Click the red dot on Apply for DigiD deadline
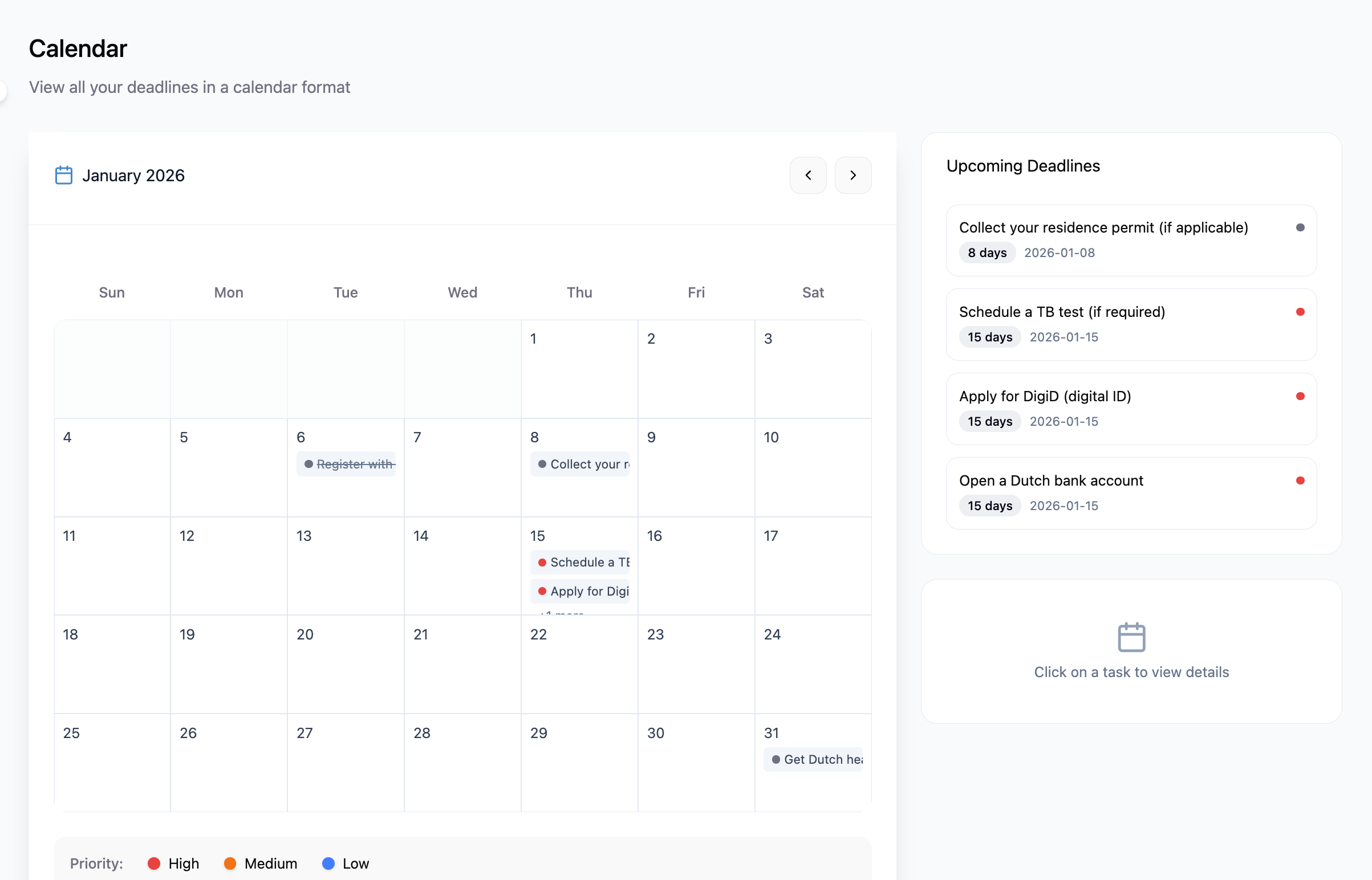 point(1301,396)
